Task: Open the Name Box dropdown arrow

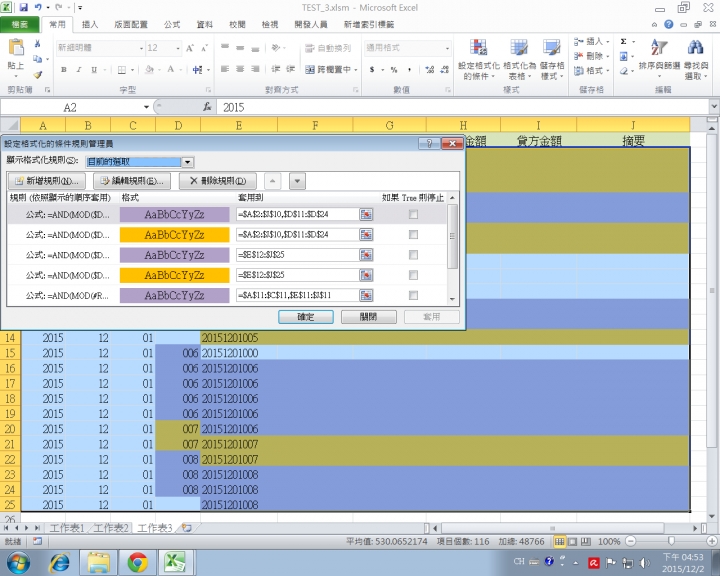Action: pyautogui.click(x=146, y=107)
